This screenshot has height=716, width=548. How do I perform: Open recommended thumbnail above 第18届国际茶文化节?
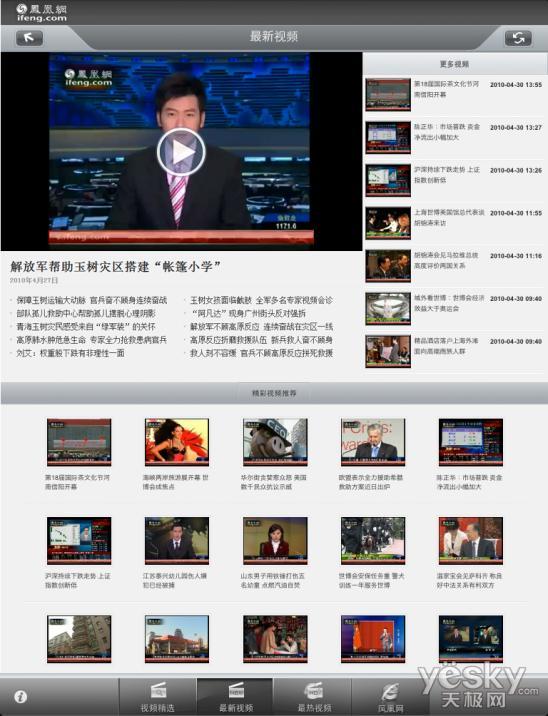click(79, 442)
